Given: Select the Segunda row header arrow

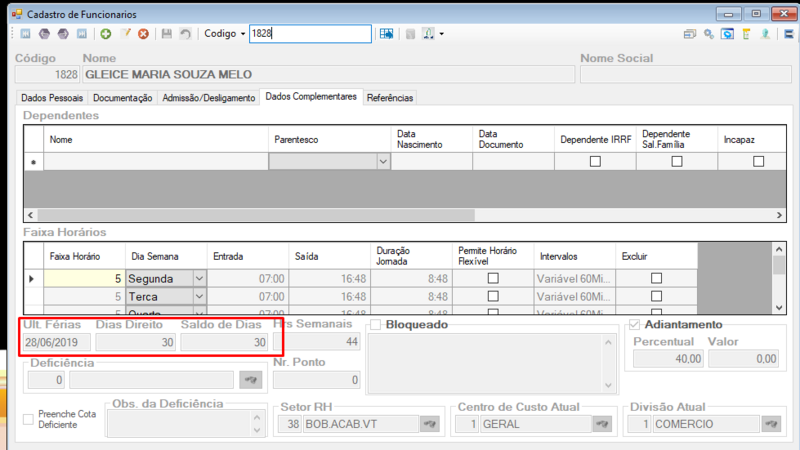Looking at the screenshot, I should pyautogui.click(x=33, y=279).
